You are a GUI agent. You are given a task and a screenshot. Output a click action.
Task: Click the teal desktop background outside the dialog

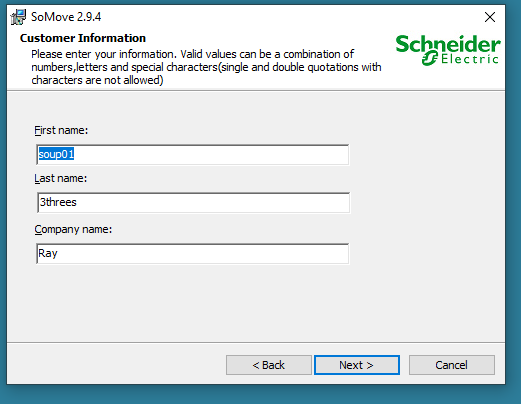513,200
